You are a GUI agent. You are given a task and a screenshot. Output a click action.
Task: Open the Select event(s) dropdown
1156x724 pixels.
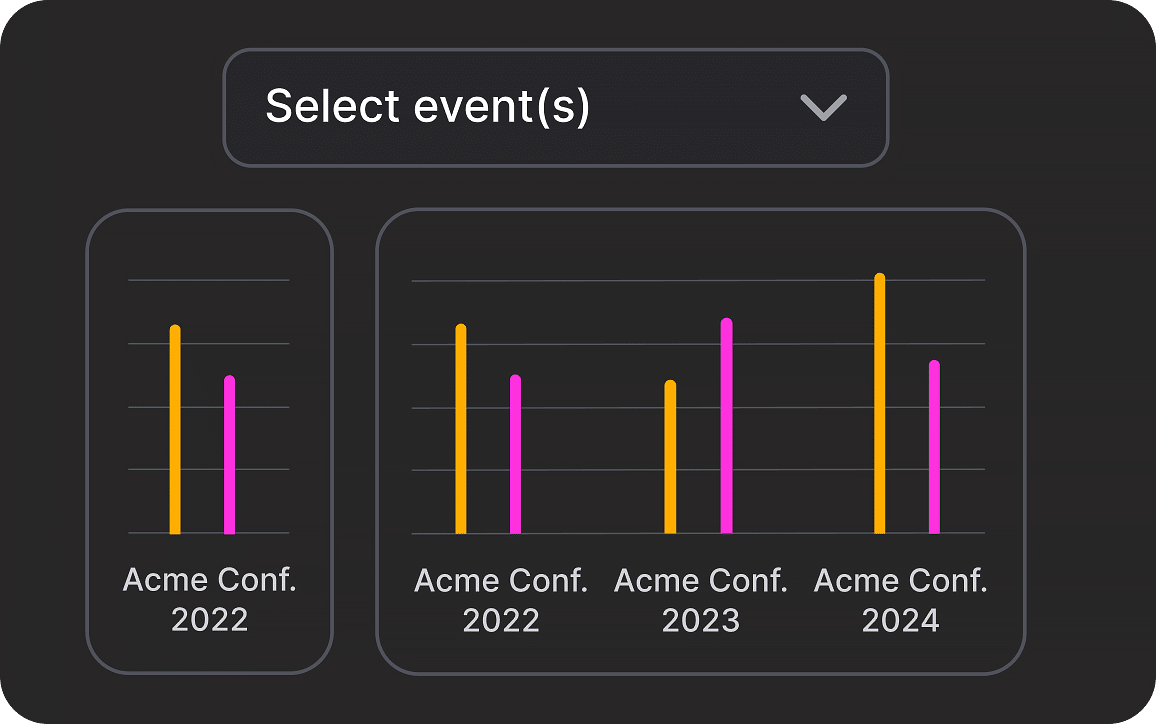(555, 107)
